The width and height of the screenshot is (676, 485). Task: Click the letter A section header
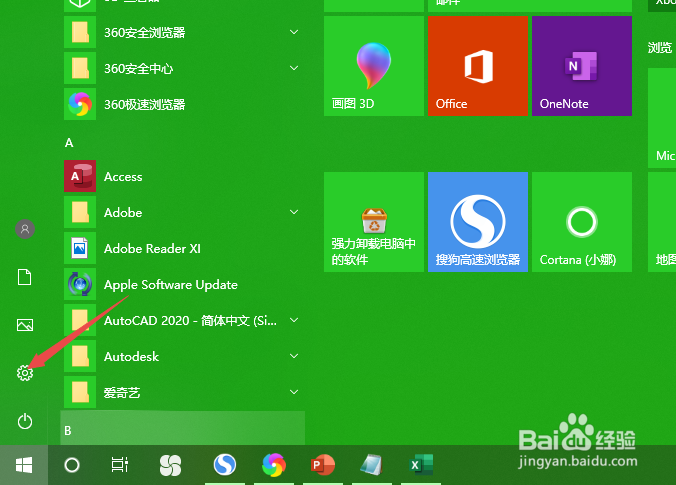[x=69, y=143]
